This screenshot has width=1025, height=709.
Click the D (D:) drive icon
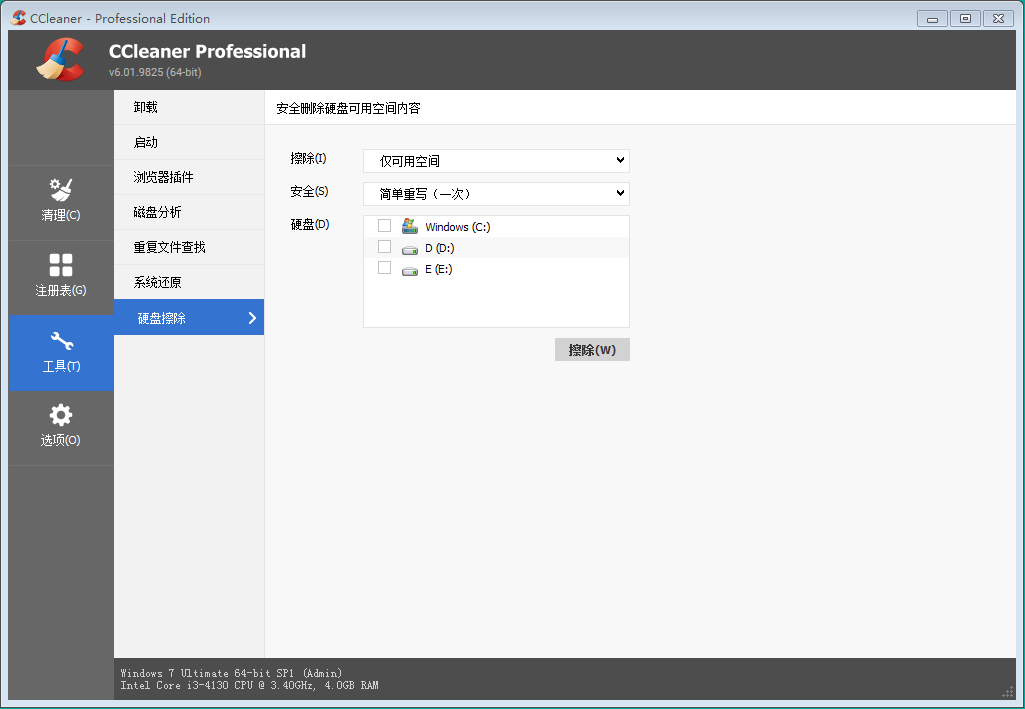409,248
